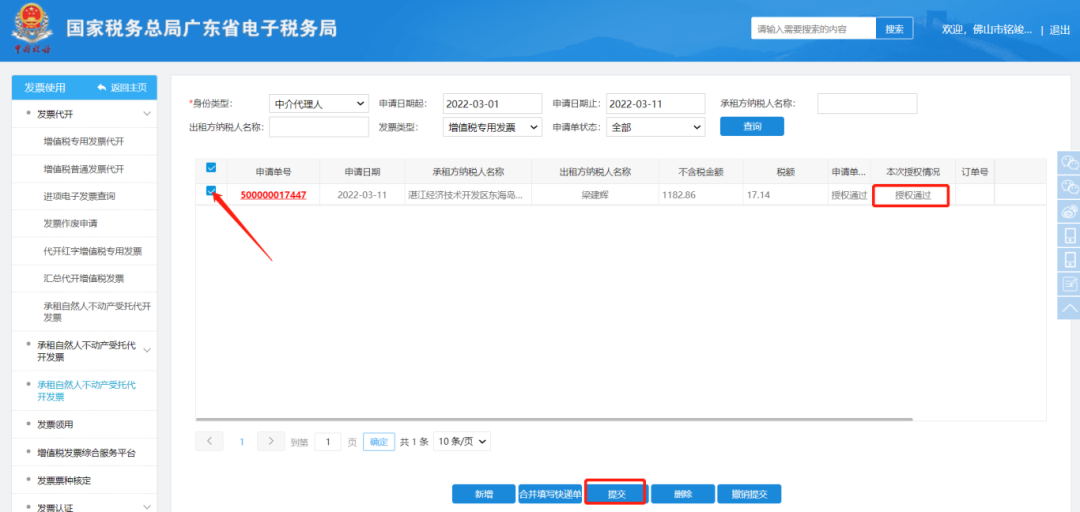Click the 梁建辉 lessor name cell

click(x=595, y=195)
